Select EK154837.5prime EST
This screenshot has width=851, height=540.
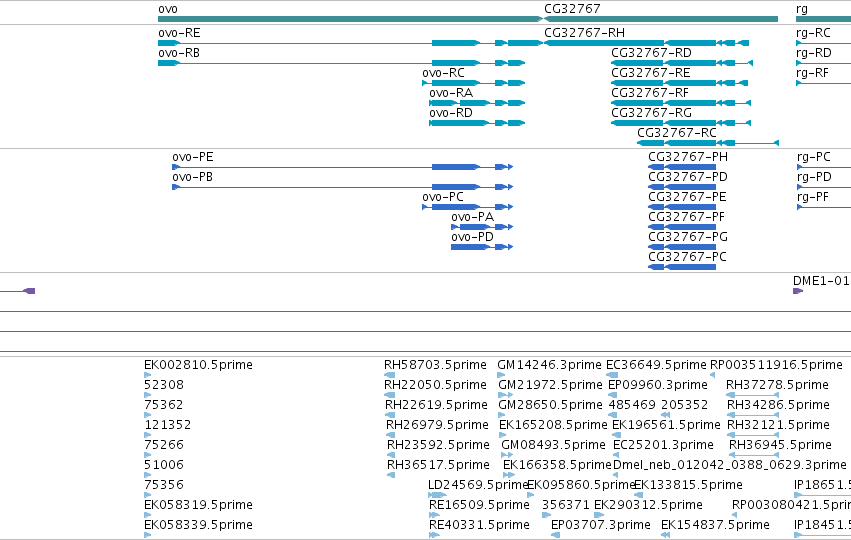(665, 535)
